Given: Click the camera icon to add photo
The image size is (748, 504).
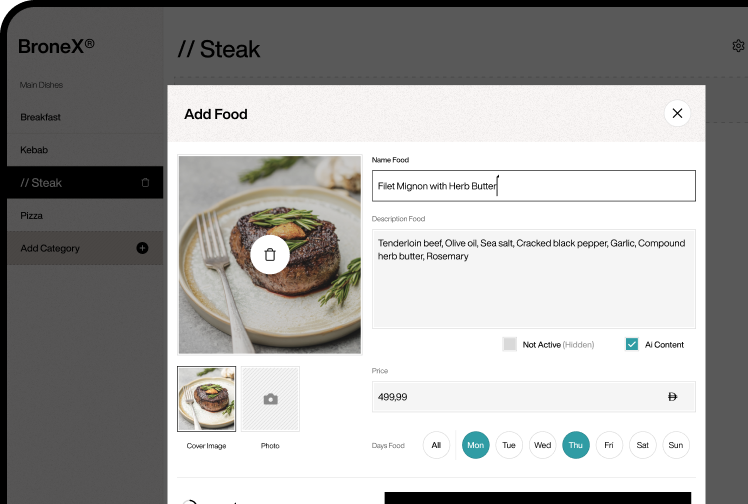Looking at the screenshot, I should point(270,399).
